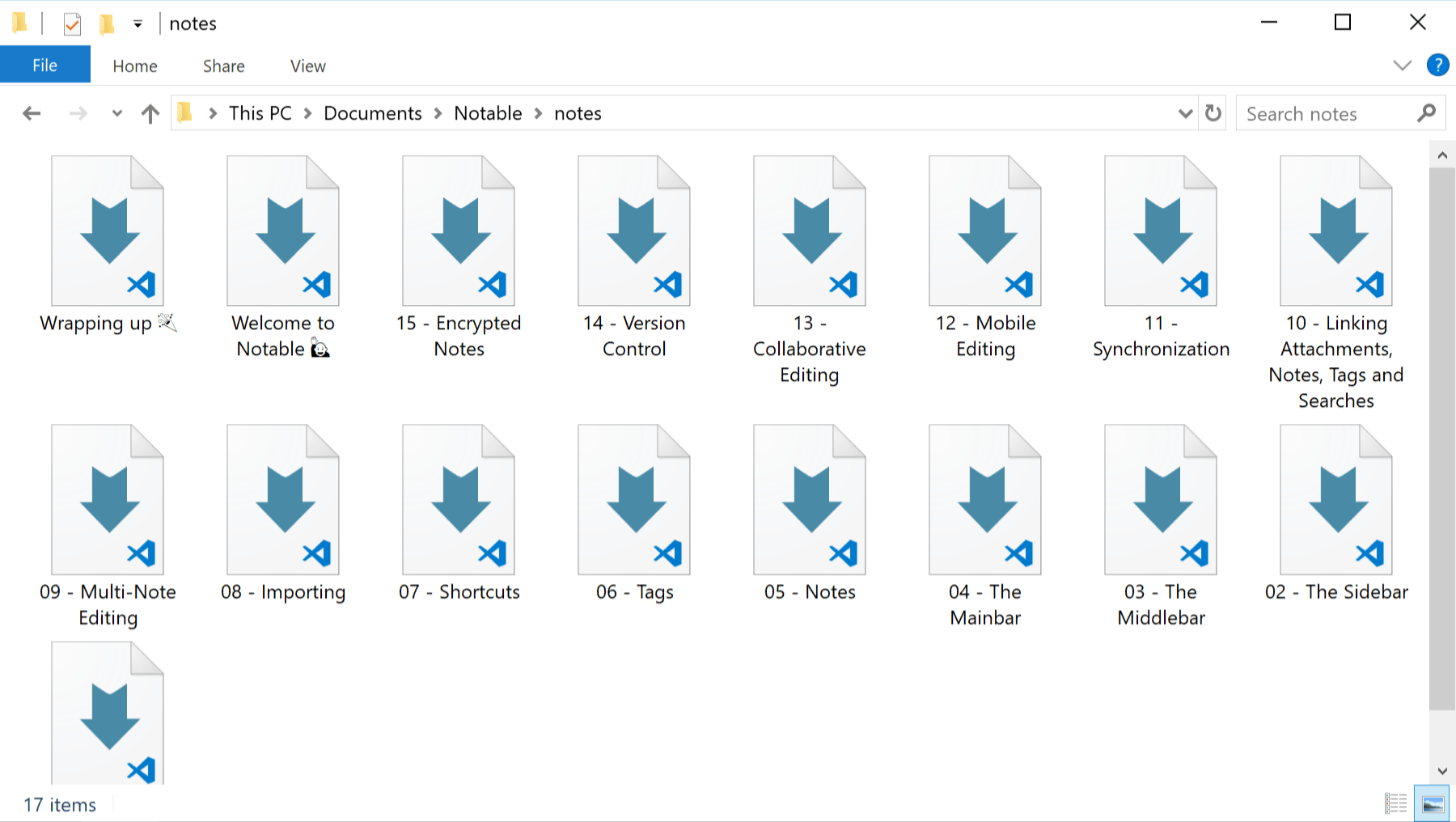Select the '07 - Shortcuts' file icon
1456x822 pixels.
[459, 499]
